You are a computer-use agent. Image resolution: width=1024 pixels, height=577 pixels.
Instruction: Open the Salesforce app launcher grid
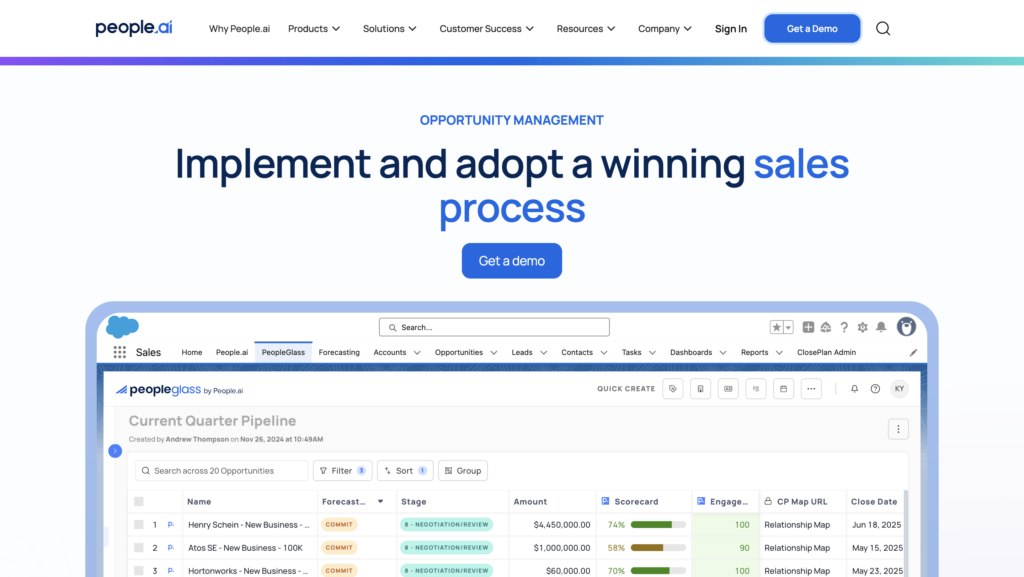point(120,352)
